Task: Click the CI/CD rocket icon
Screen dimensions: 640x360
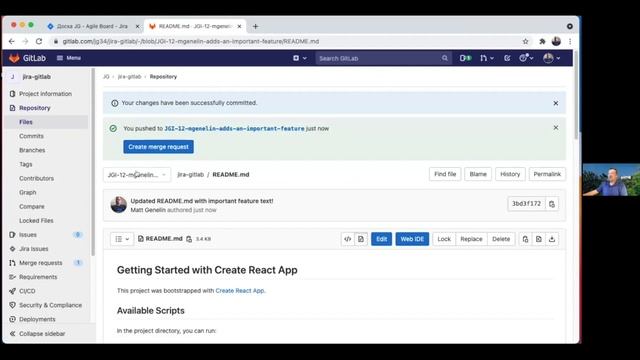Action: coord(12,291)
